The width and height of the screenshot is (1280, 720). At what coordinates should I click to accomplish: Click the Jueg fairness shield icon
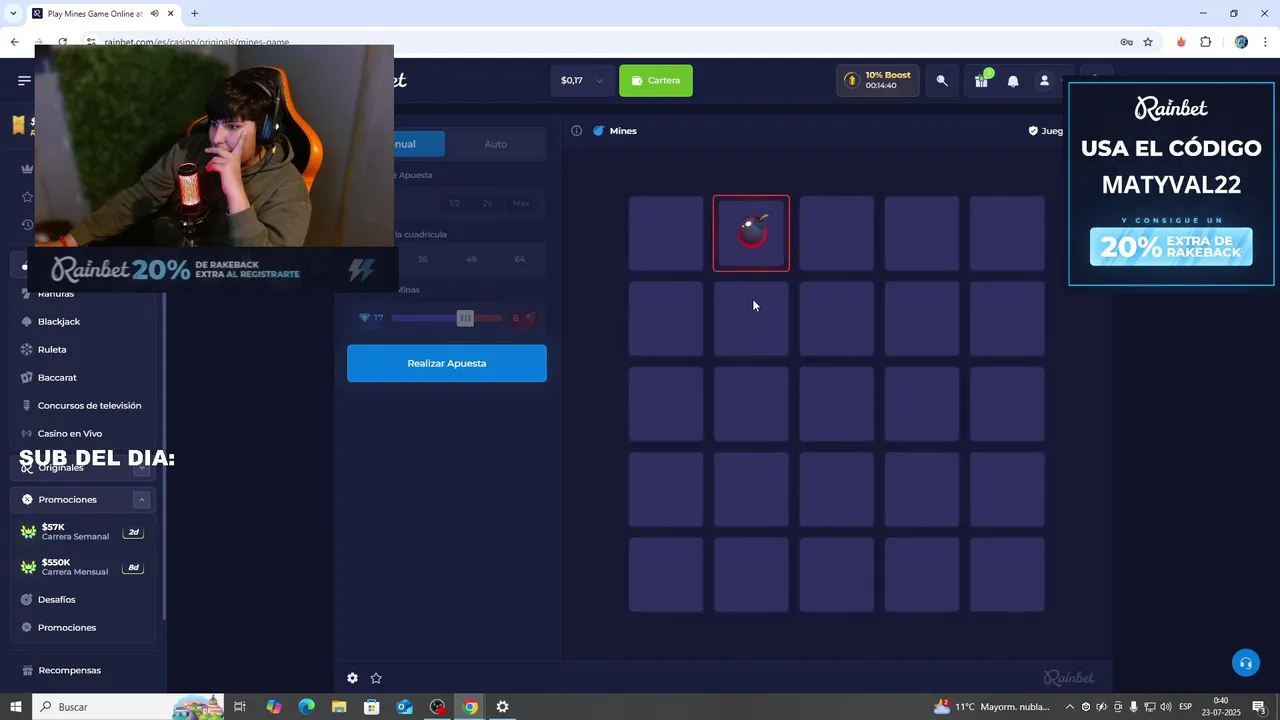(x=1033, y=131)
